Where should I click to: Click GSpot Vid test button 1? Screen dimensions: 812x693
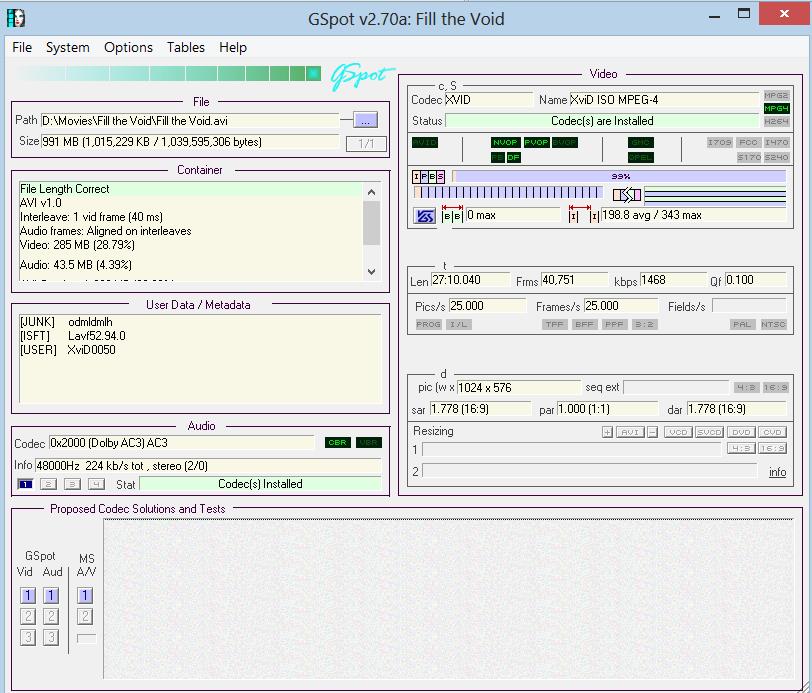click(28, 596)
